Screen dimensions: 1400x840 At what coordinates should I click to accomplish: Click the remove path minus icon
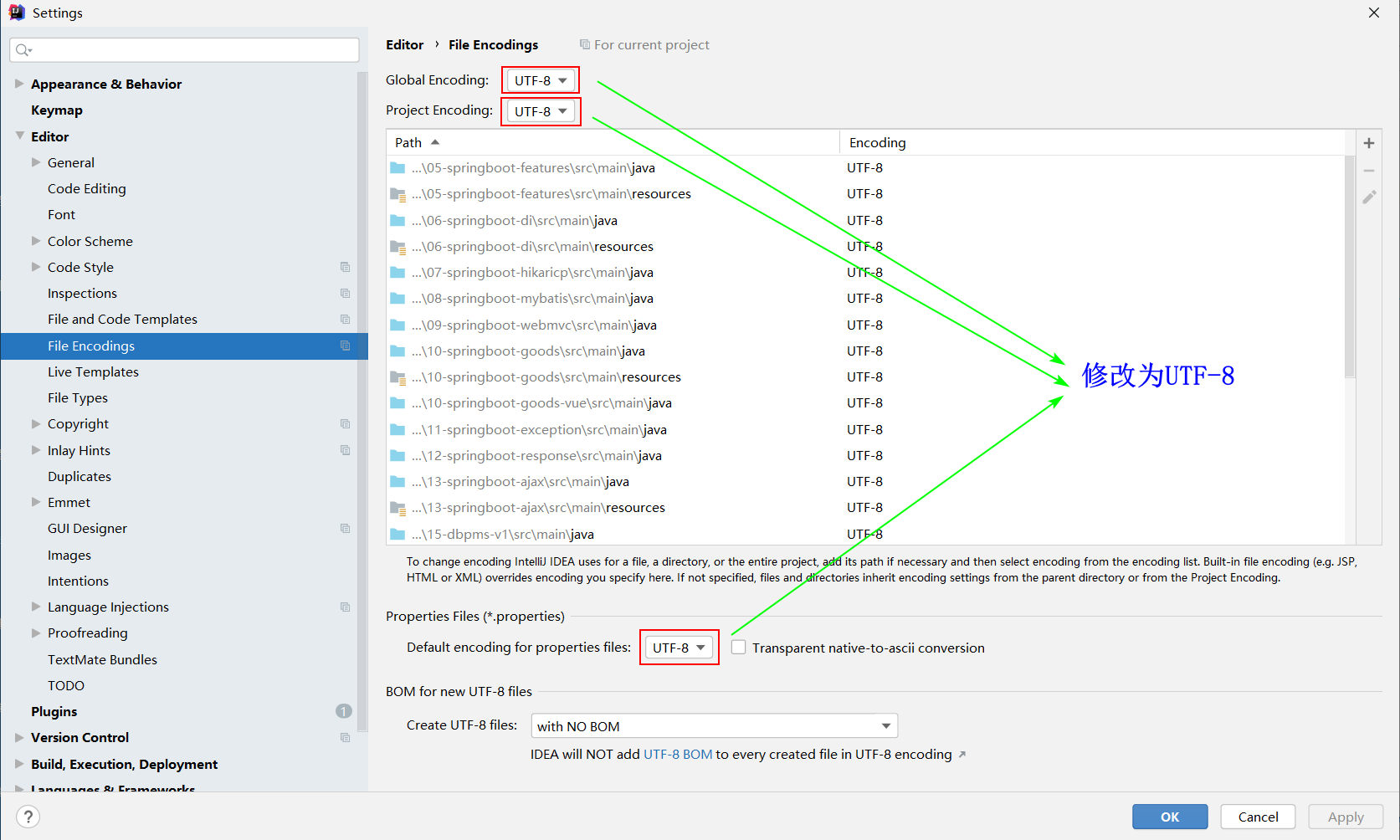1369,170
